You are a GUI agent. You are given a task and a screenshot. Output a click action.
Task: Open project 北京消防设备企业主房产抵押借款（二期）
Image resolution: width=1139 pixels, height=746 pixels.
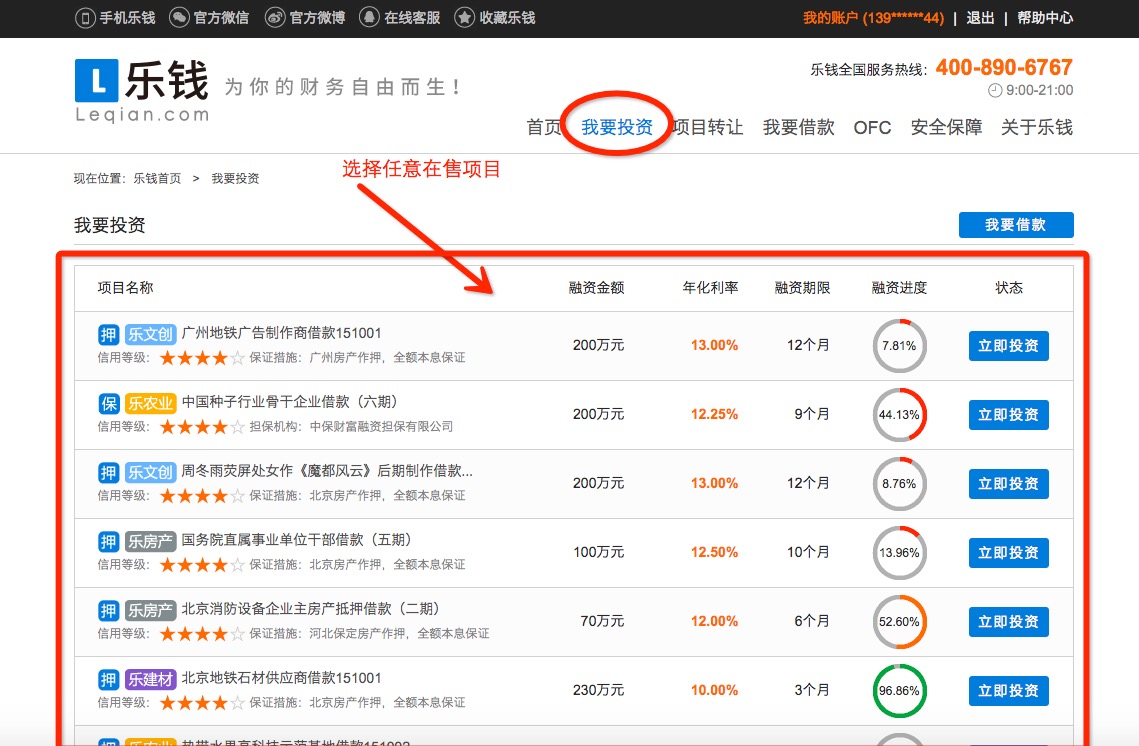(310, 609)
